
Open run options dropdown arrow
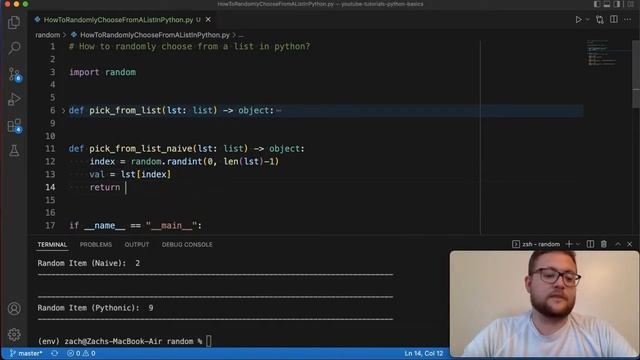(587, 20)
